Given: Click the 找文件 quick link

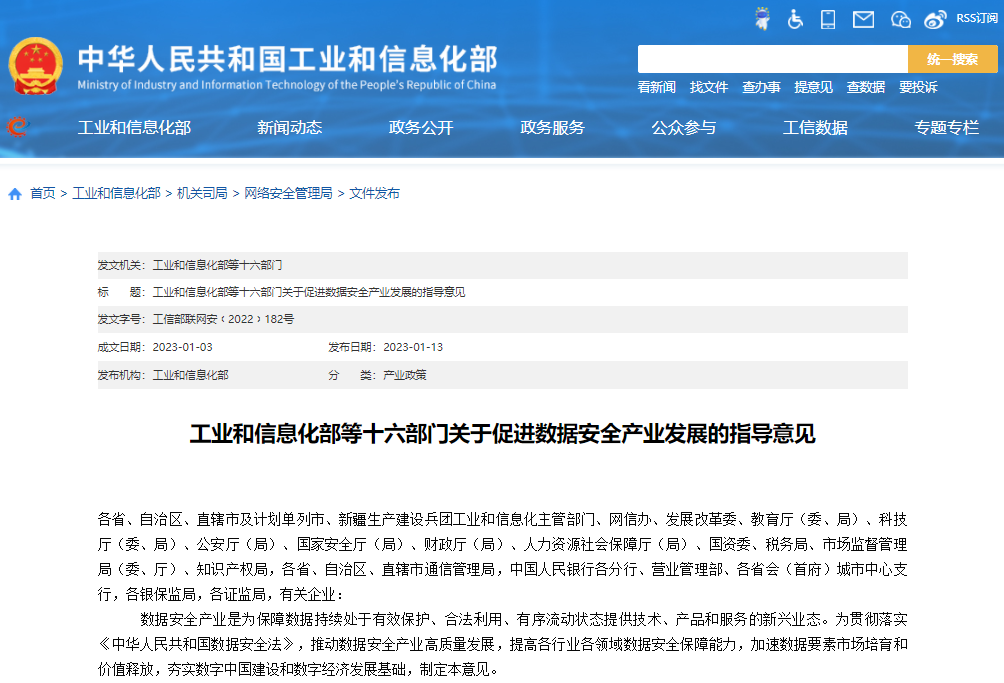Looking at the screenshot, I should [708, 88].
